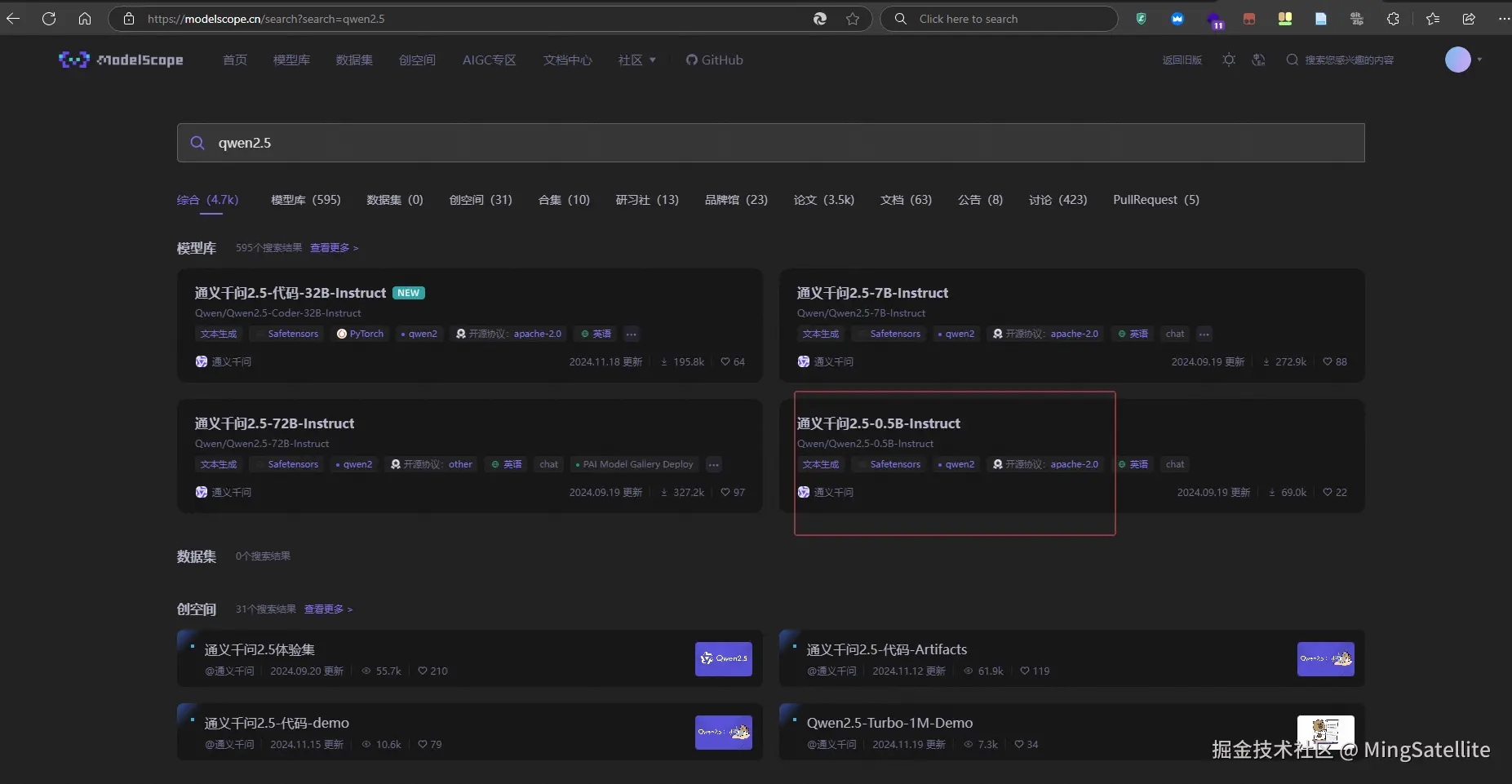Switch to the 讨论 (423) tab
The image size is (1512, 784).
pyautogui.click(x=1058, y=200)
